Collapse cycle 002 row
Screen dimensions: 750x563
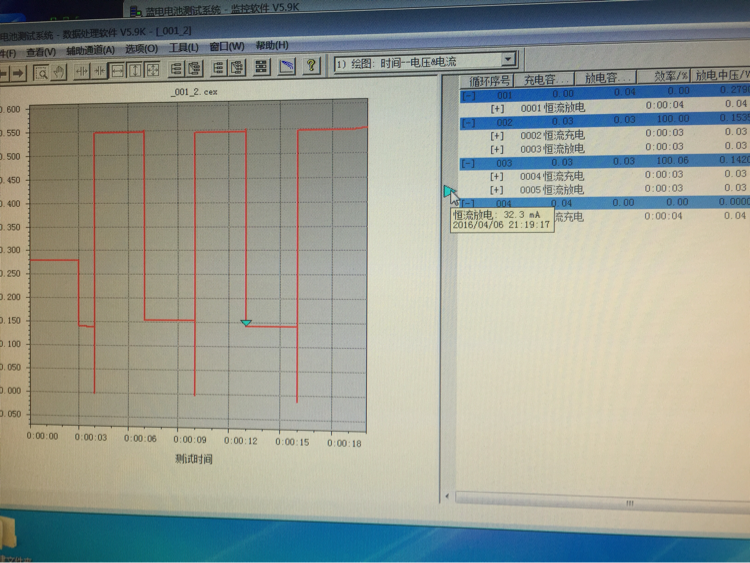(x=469, y=123)
